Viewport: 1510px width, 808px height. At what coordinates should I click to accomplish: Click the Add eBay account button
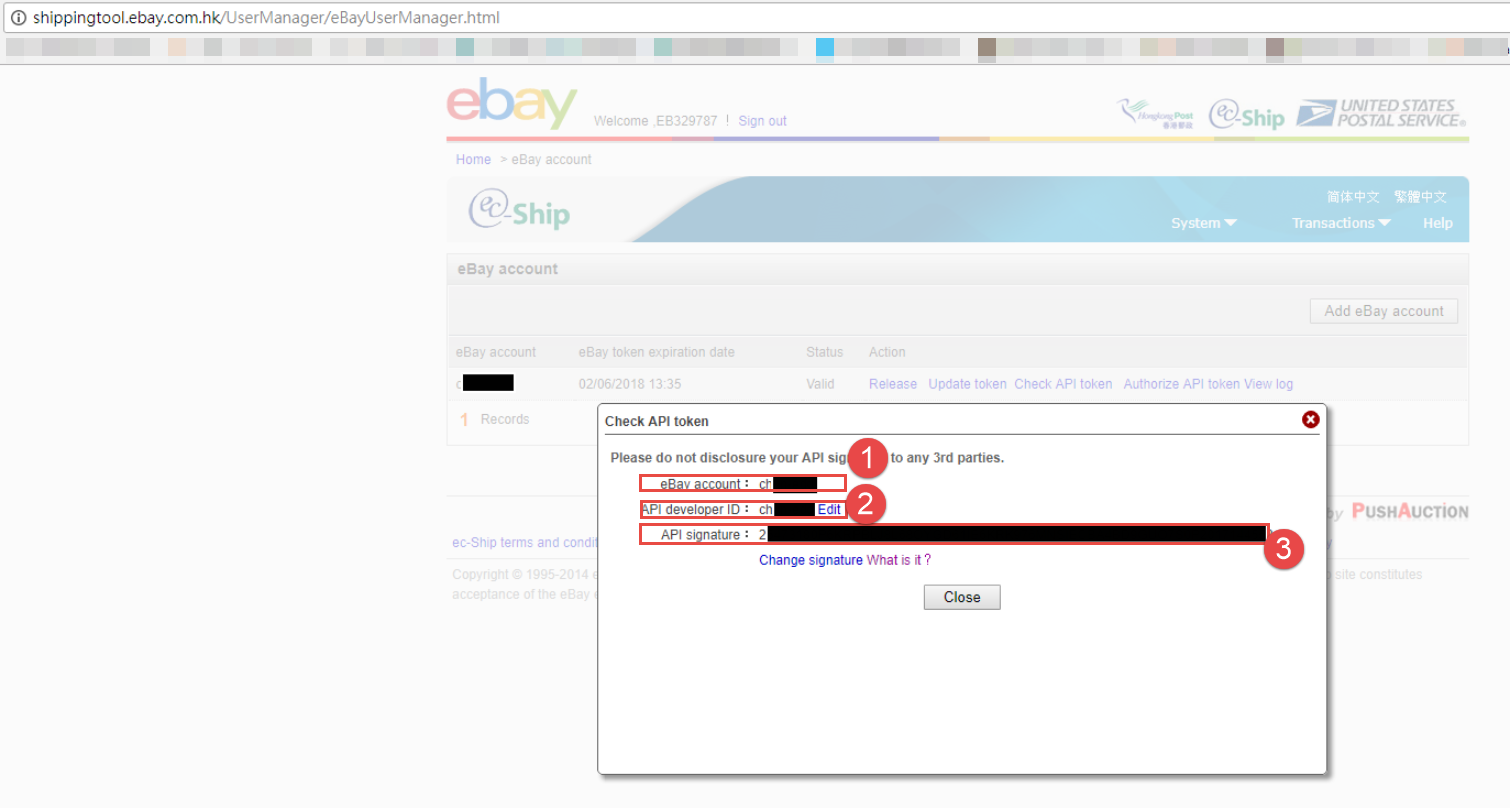click(1384, 311)
